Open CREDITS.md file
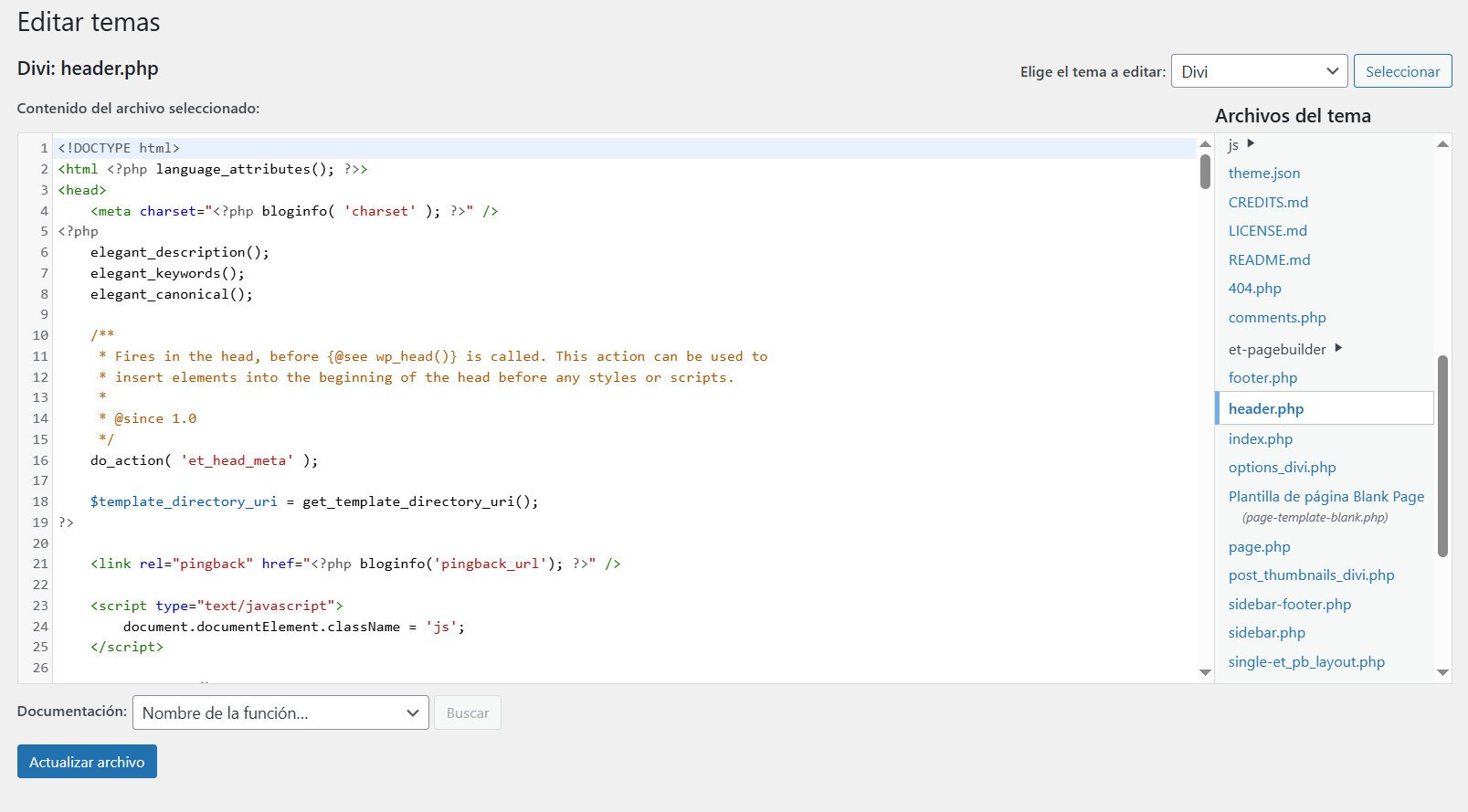Screen dimensions: 1468x812 (x=1268, y=202)
